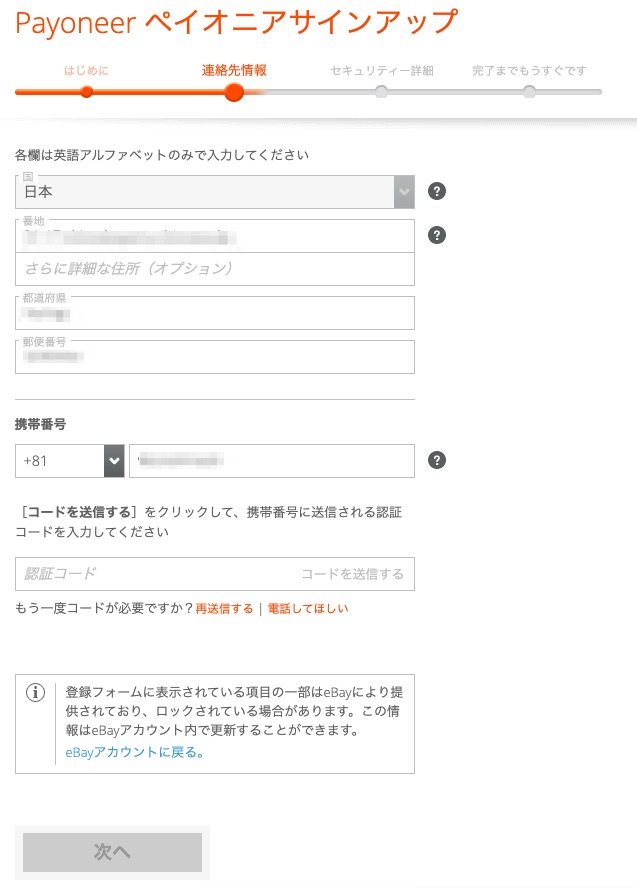The height and width of the screenshot is (888, 637).
Task: Click the 次へ button
Action: pyautogui.click(x=112, y=852)
